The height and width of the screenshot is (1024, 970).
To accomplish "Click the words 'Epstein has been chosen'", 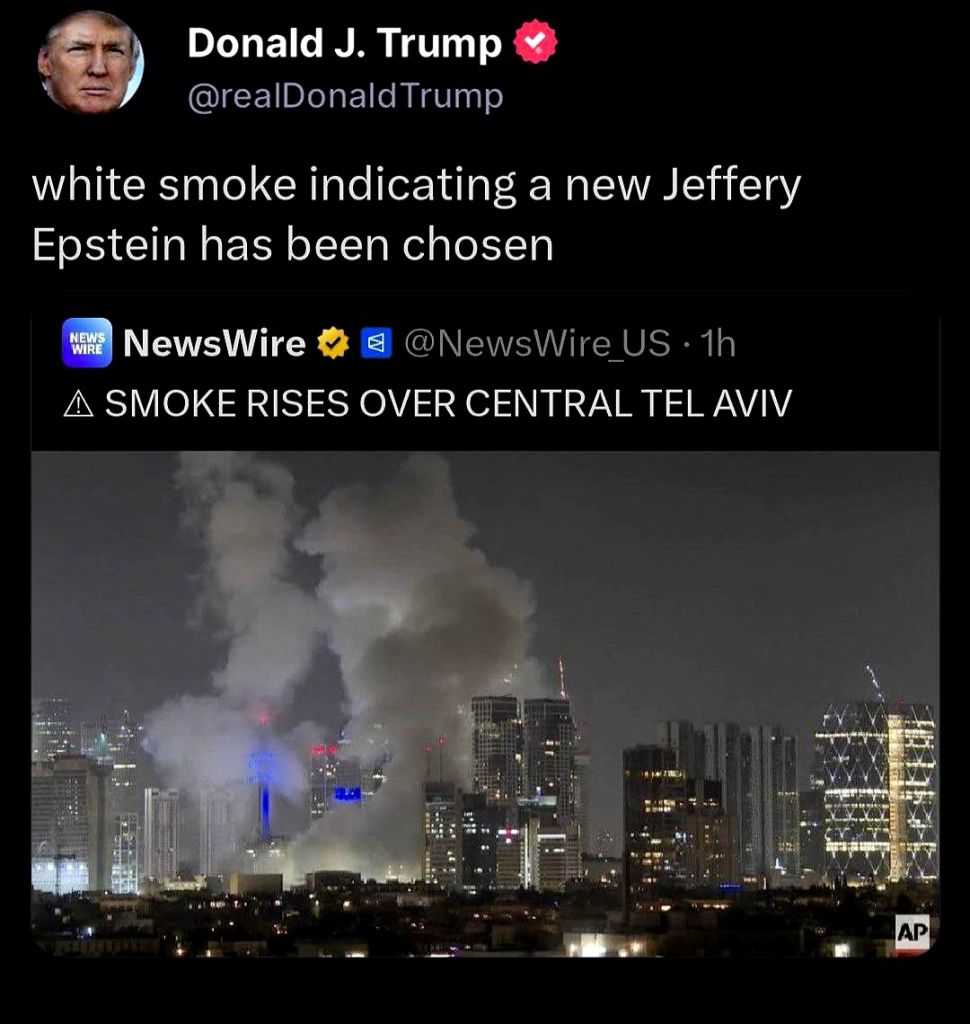I will coord(293,245).
